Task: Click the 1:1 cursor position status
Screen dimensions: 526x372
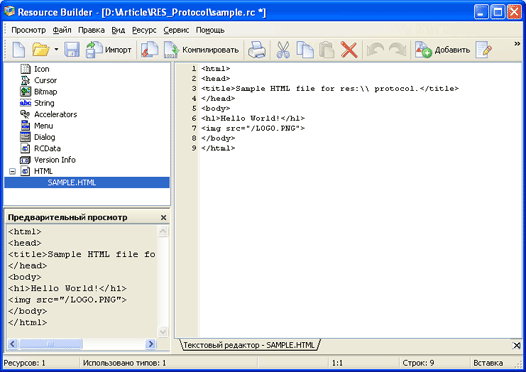Action: pyautogui.click(x=337, y=363)
